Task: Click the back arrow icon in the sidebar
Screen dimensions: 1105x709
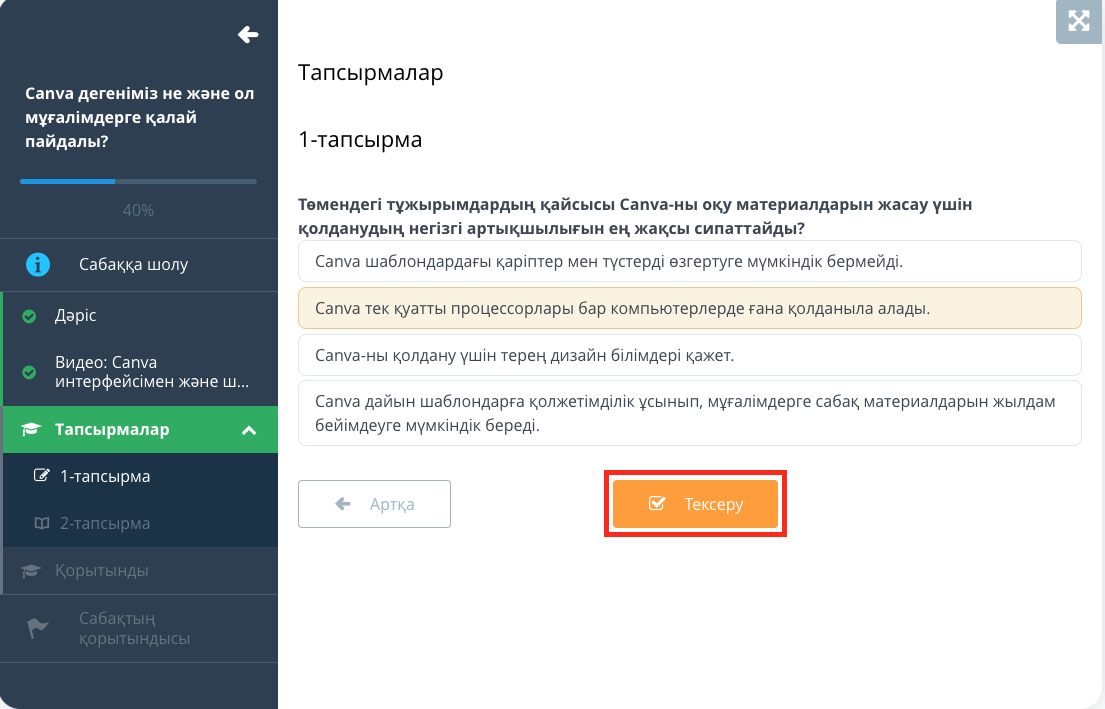Action: tap(248, 35)
